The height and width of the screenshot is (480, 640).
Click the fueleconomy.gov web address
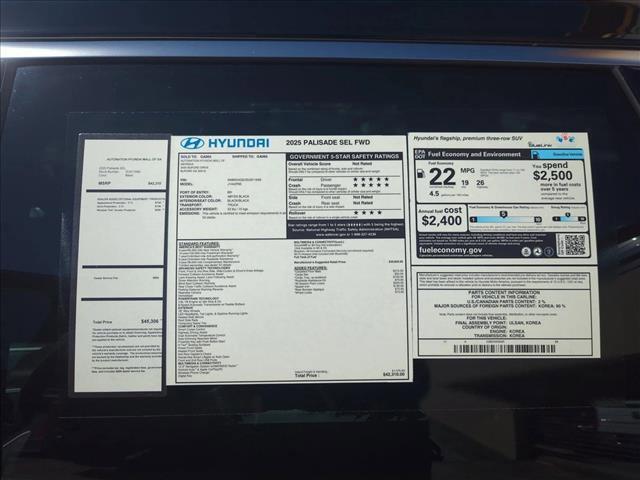[450, 250]
